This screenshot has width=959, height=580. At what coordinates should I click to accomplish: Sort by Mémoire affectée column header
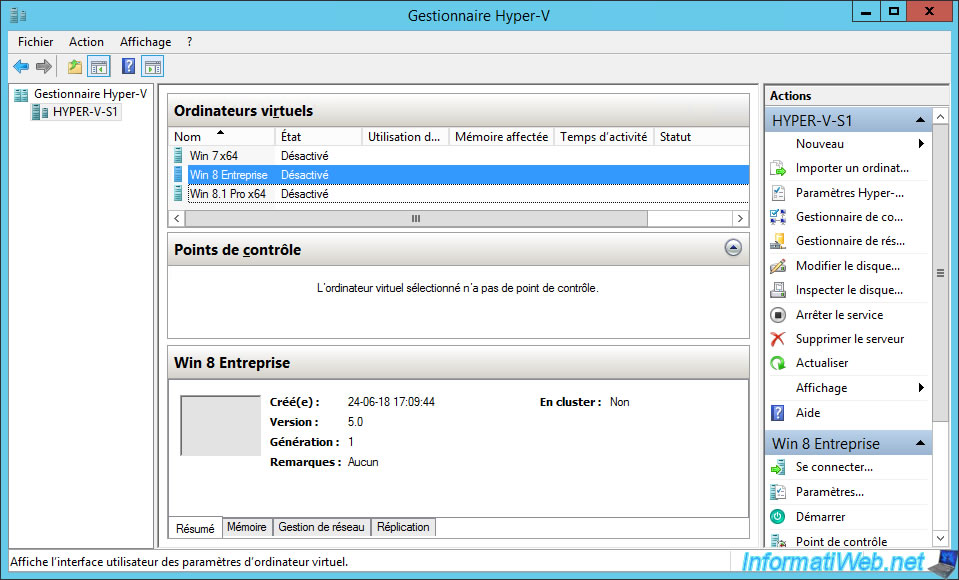point(502,136)
